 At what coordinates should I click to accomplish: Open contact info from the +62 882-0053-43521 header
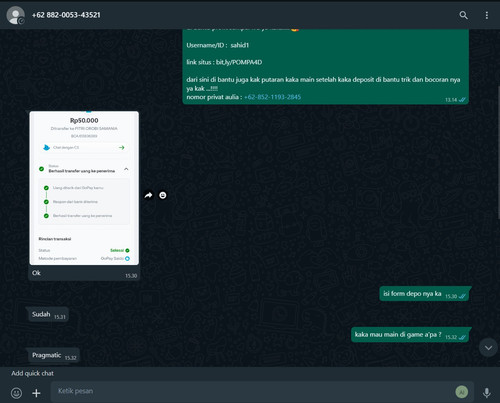pyautogui.click(x=66, y=15)
